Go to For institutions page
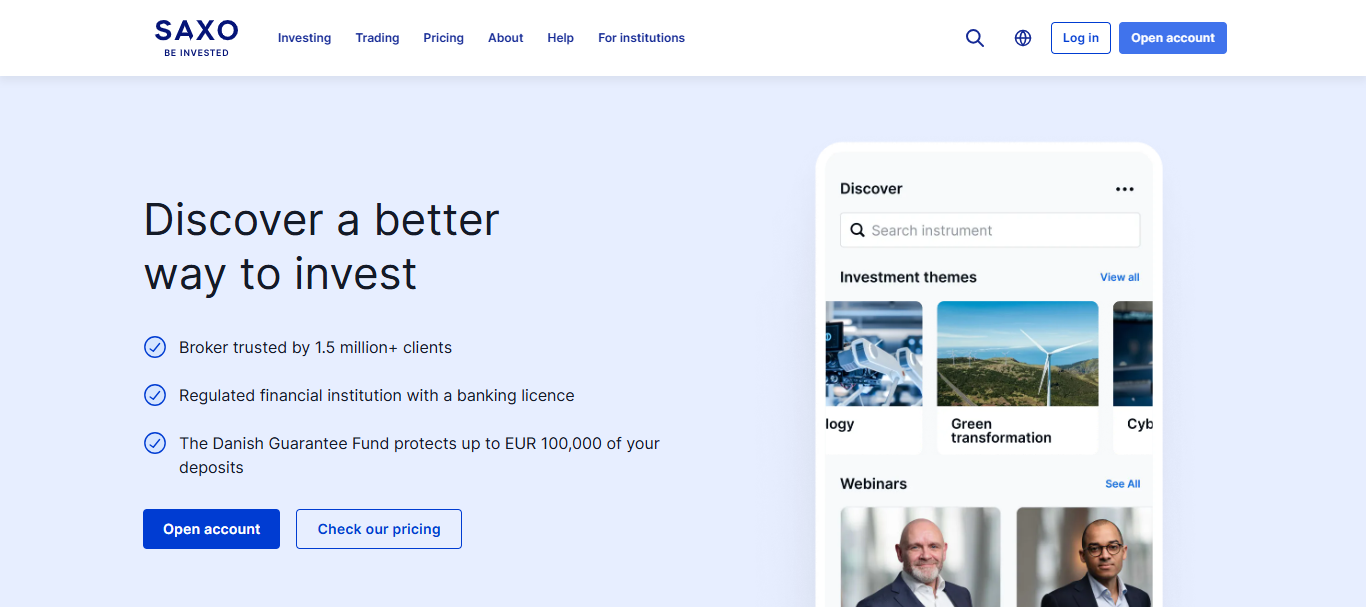 click(x=641, y=38)
